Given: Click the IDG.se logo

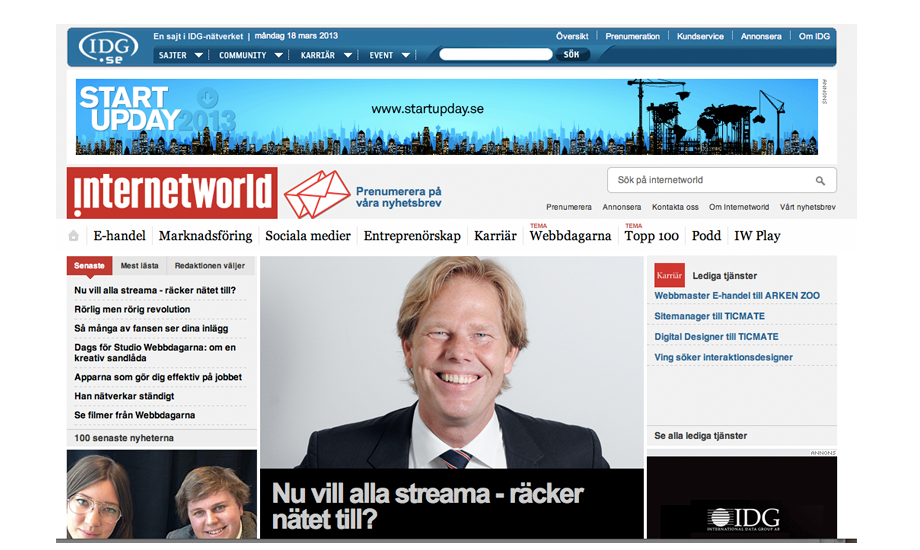Looking at the screenshot, I should coord(109,47).
